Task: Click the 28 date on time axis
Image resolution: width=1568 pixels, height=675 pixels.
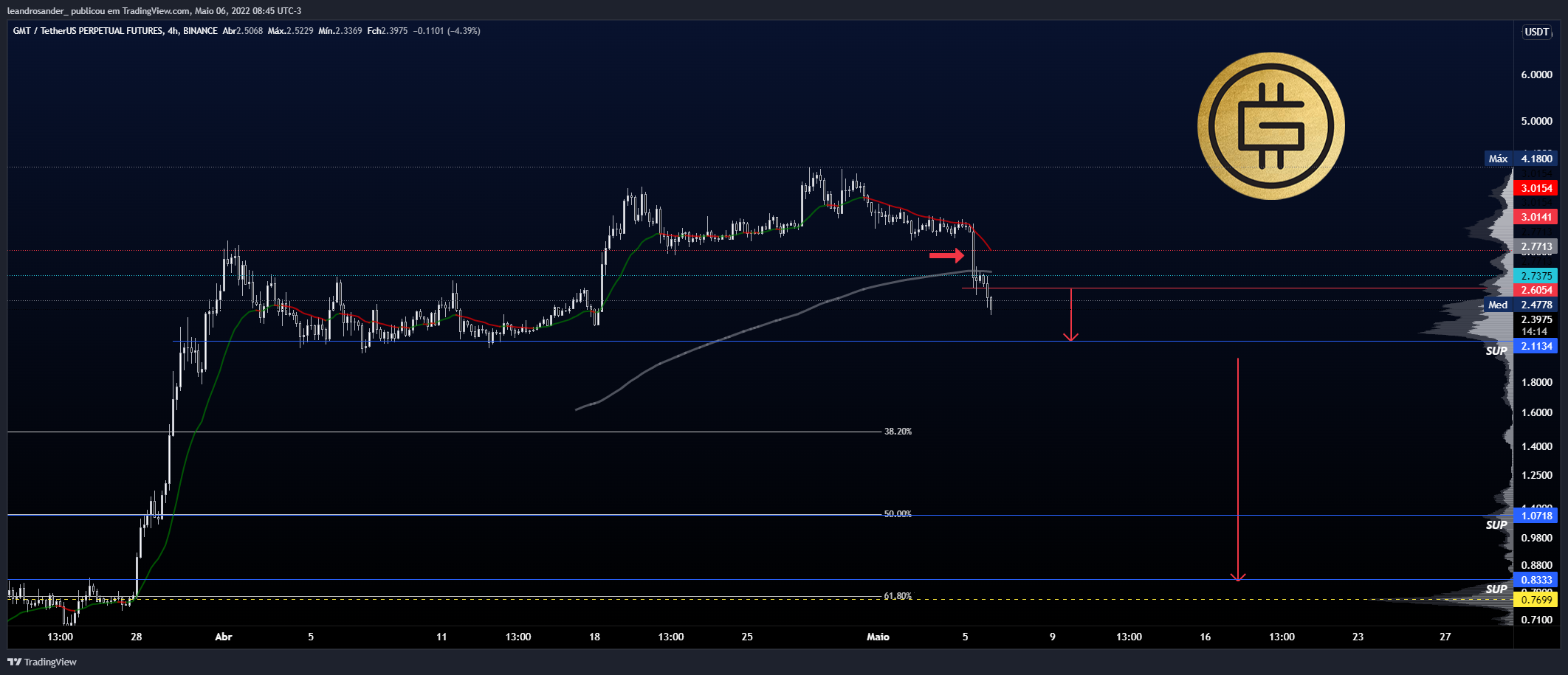Action: tap(137, 637)
